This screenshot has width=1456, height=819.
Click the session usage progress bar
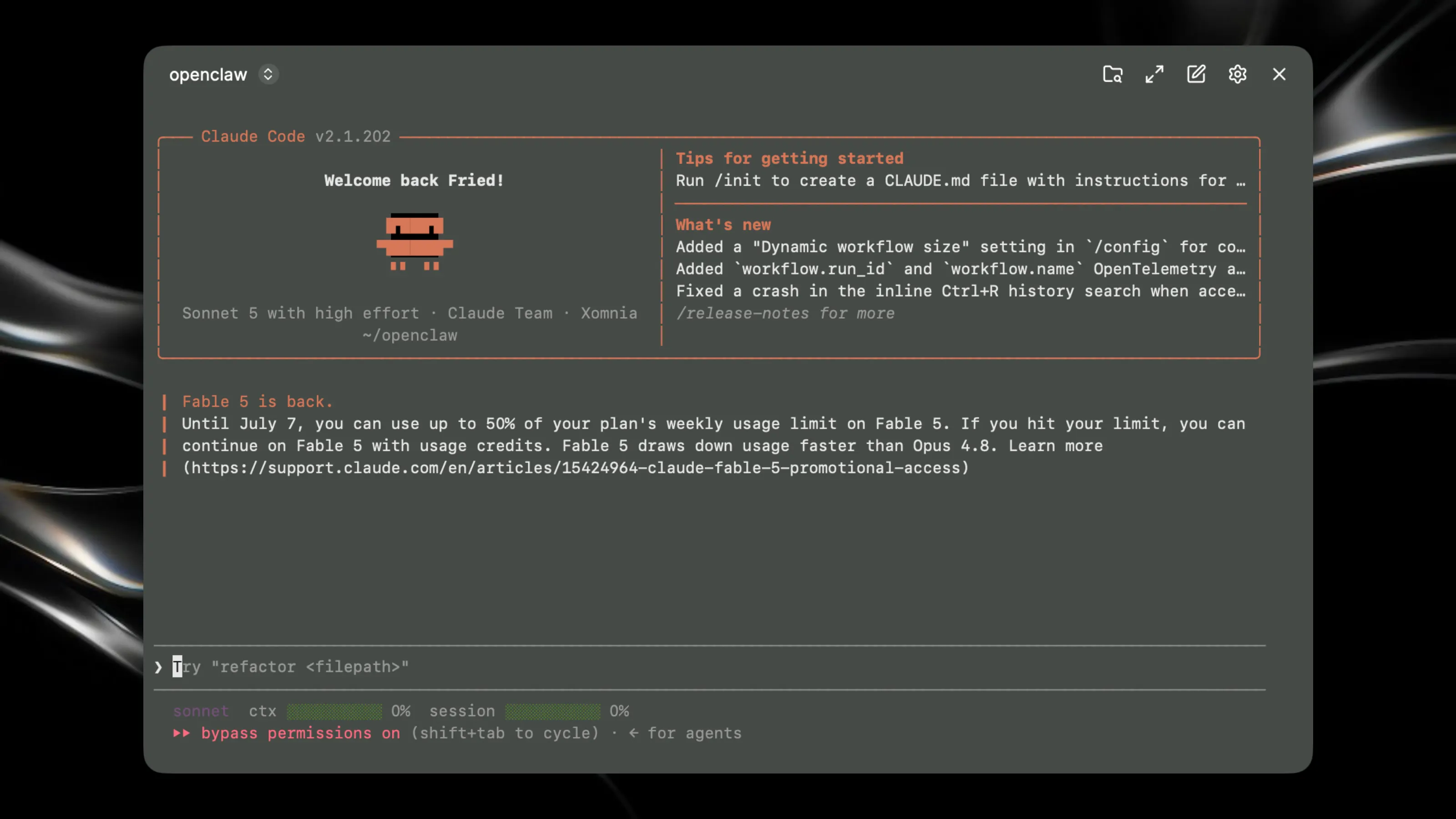point(553,711)
